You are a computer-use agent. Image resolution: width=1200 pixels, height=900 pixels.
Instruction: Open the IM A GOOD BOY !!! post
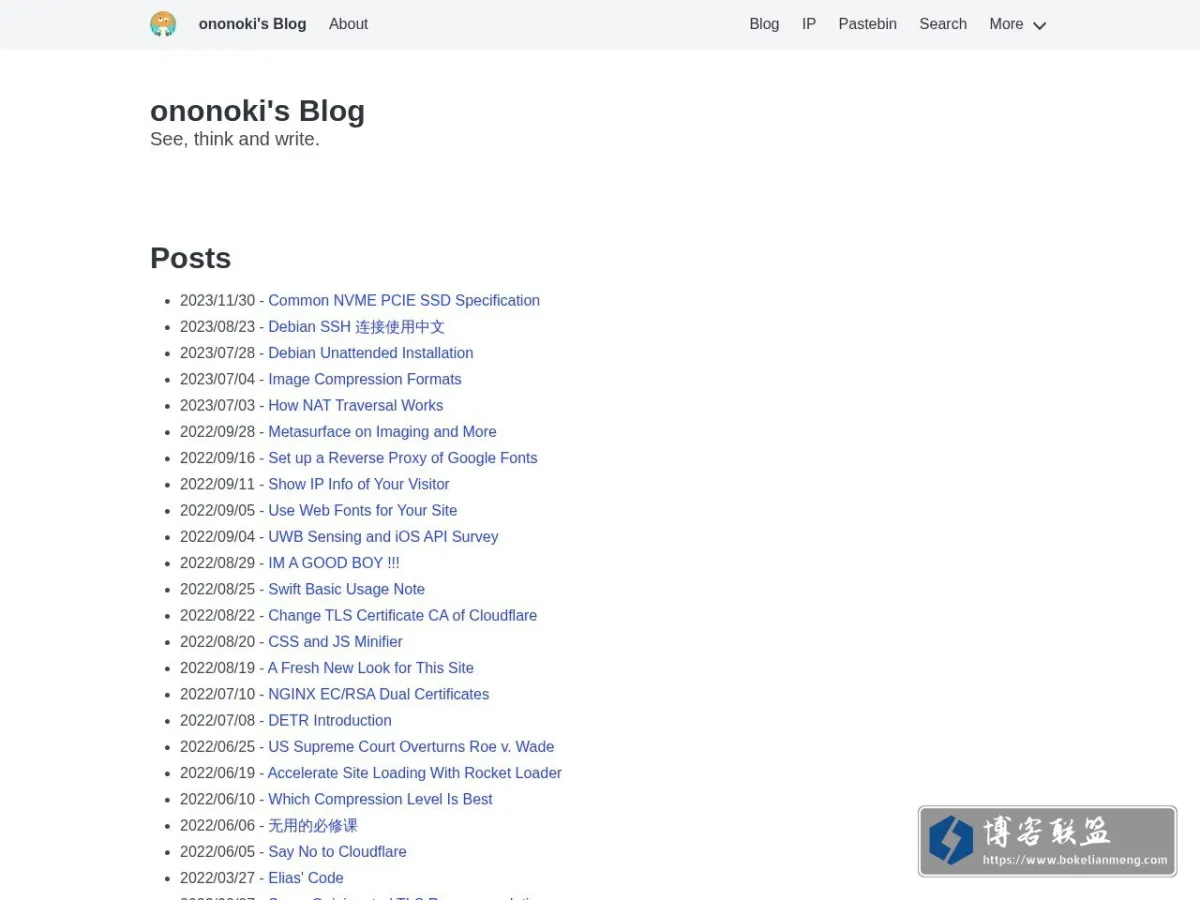(x=334, y=563)
